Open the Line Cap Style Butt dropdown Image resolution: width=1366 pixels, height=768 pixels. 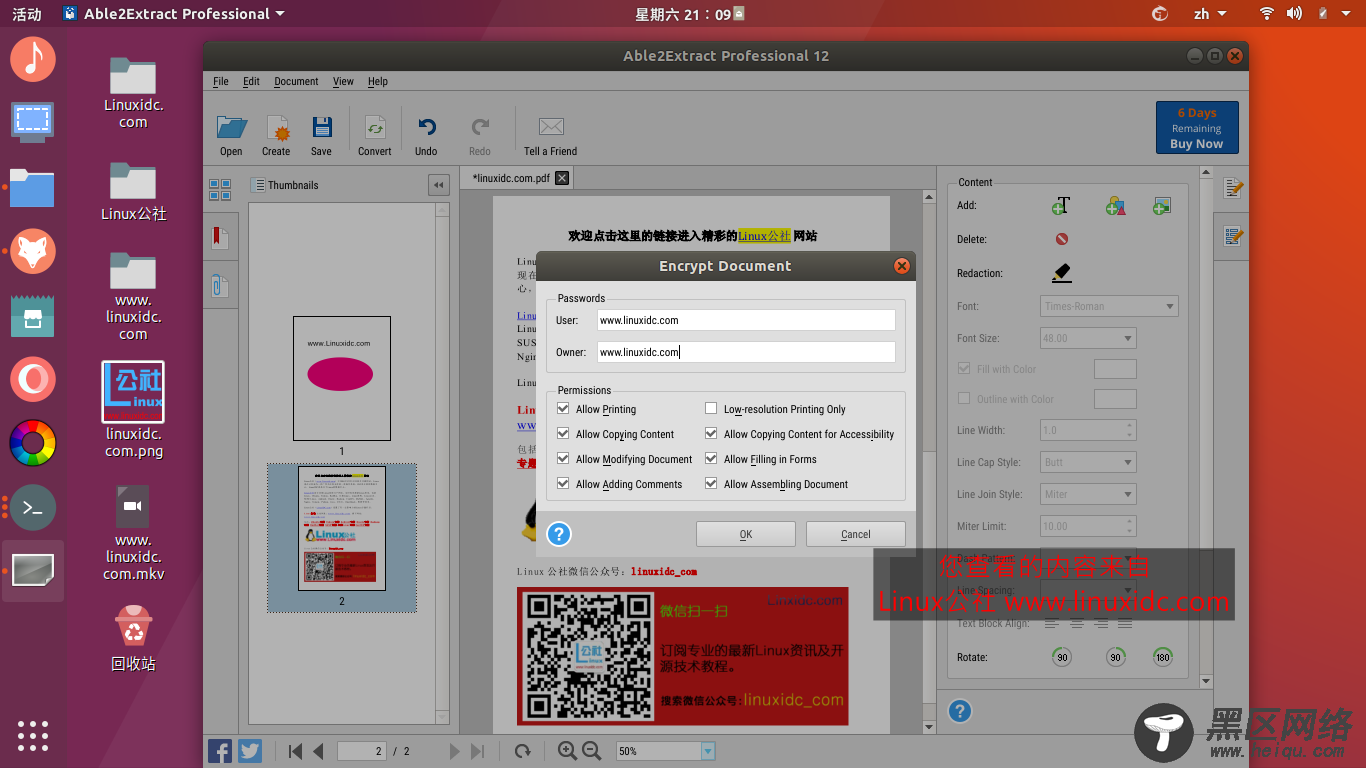click(1088, 462)
